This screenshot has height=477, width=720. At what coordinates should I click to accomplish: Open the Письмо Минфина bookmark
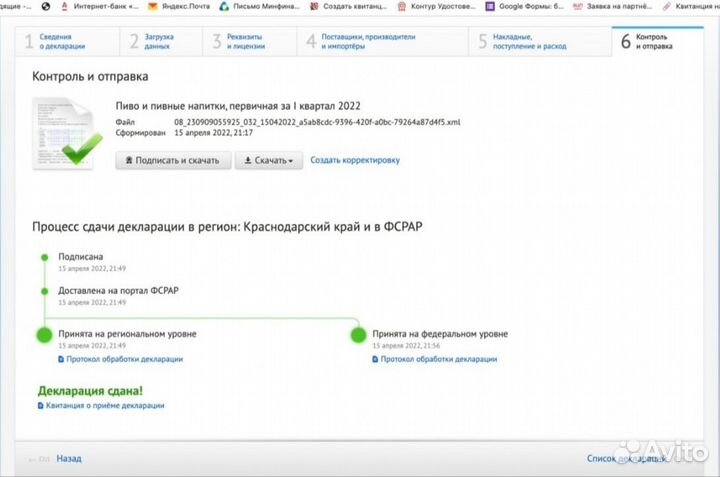[x=259, y=6]
